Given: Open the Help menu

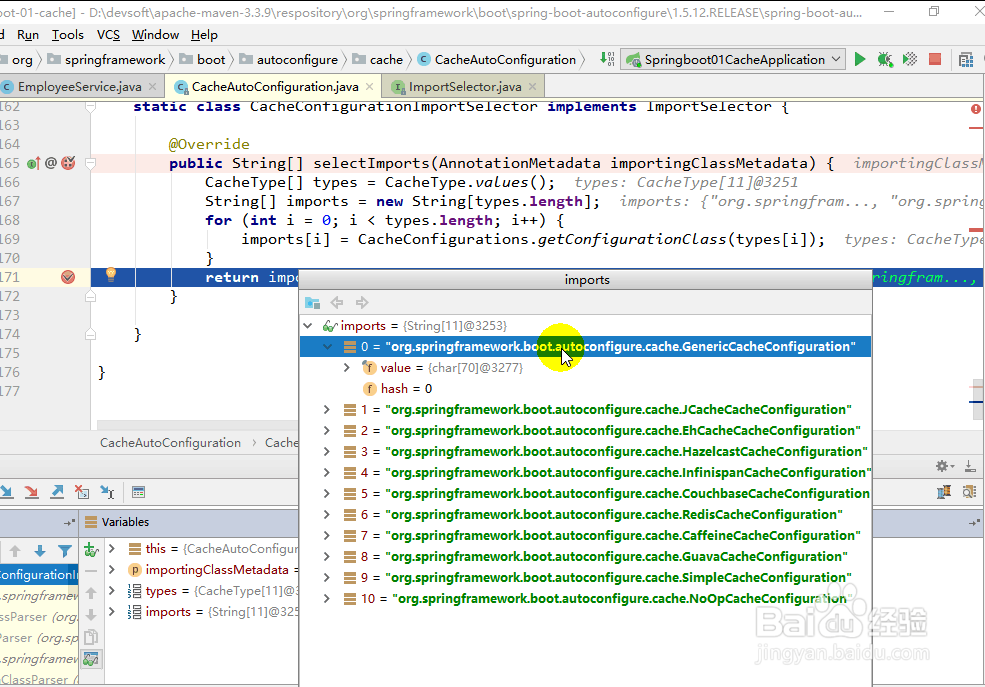Looking at the screenshot, I should (204, 35).
